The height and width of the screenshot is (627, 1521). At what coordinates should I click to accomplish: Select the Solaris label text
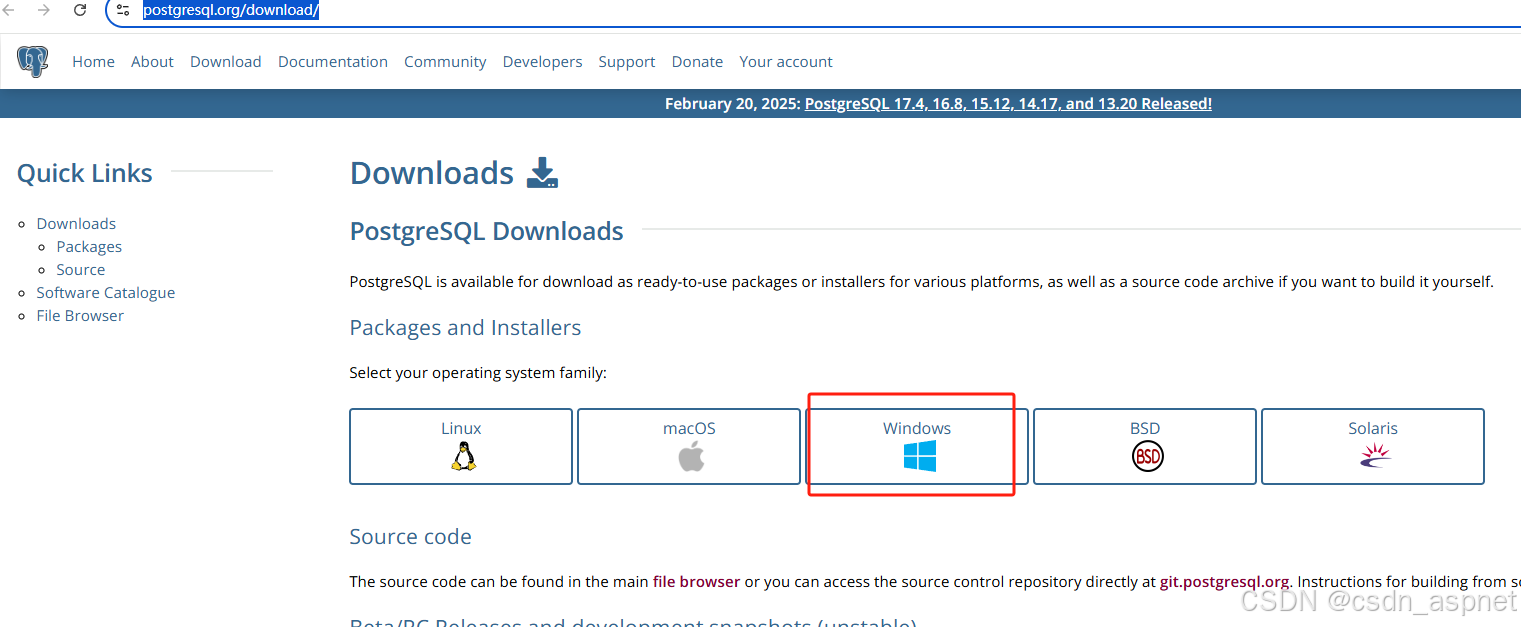[1373, 428]
